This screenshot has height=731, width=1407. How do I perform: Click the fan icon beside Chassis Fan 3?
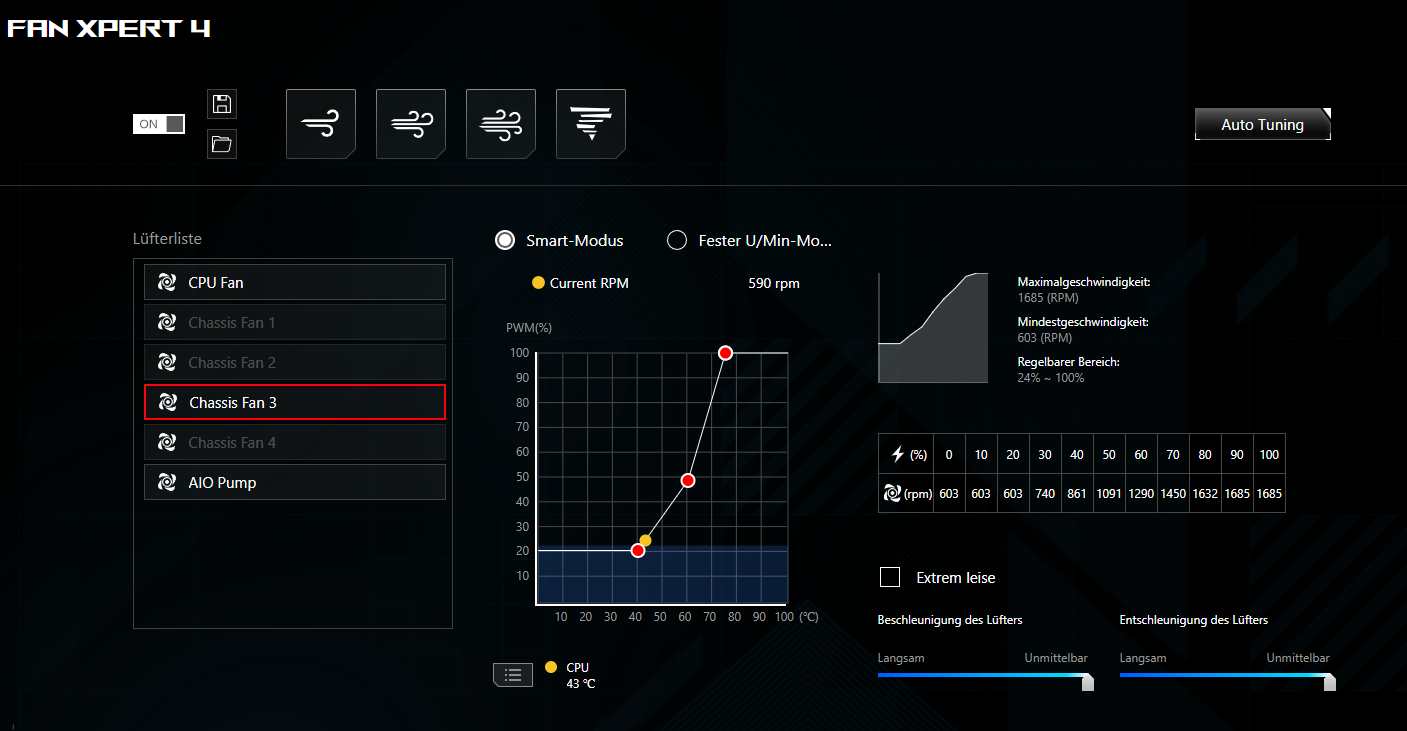(167, 403)
